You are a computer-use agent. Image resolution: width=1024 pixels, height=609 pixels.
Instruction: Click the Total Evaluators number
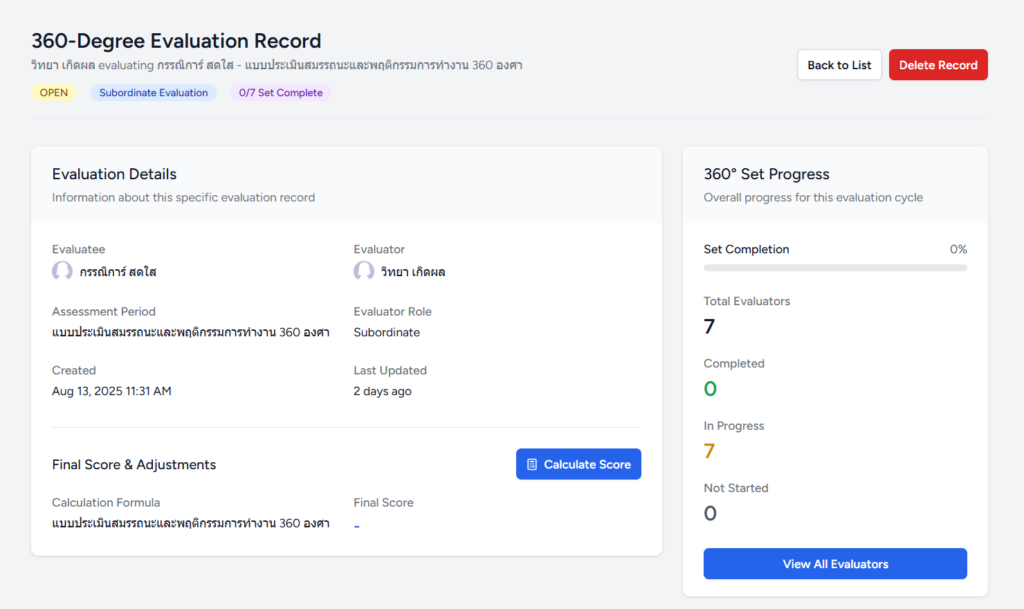tap(709, 326)
